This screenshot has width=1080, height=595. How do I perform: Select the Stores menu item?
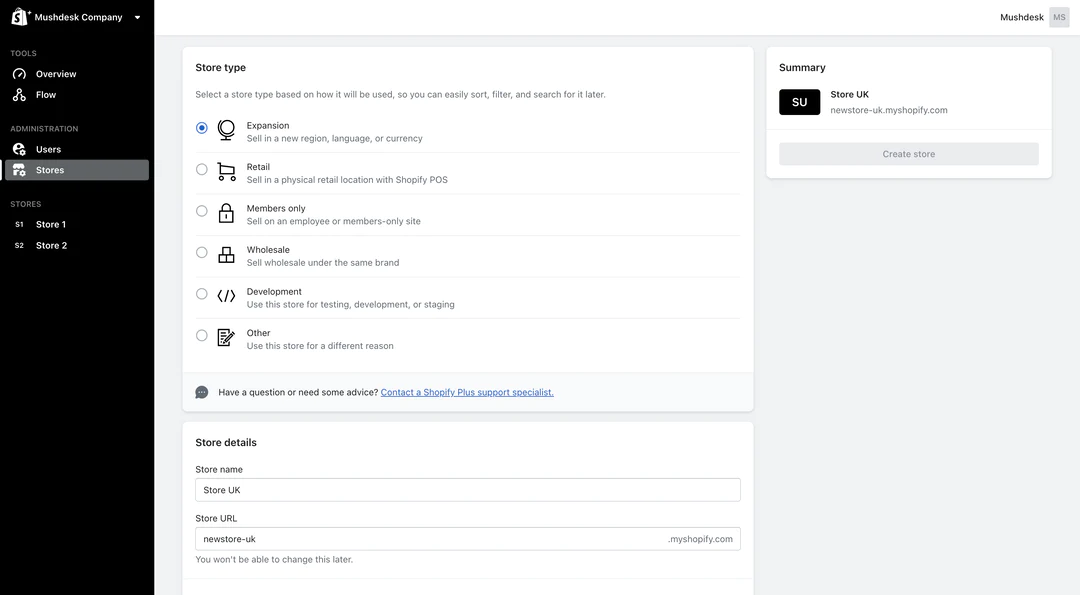click(77, 170)
